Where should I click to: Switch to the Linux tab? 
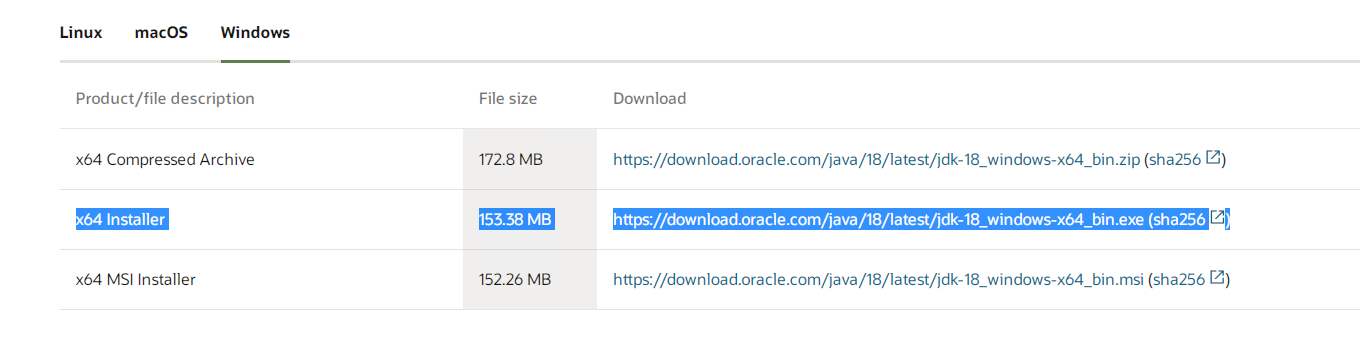pyautogui.click(x=81, y=32)
